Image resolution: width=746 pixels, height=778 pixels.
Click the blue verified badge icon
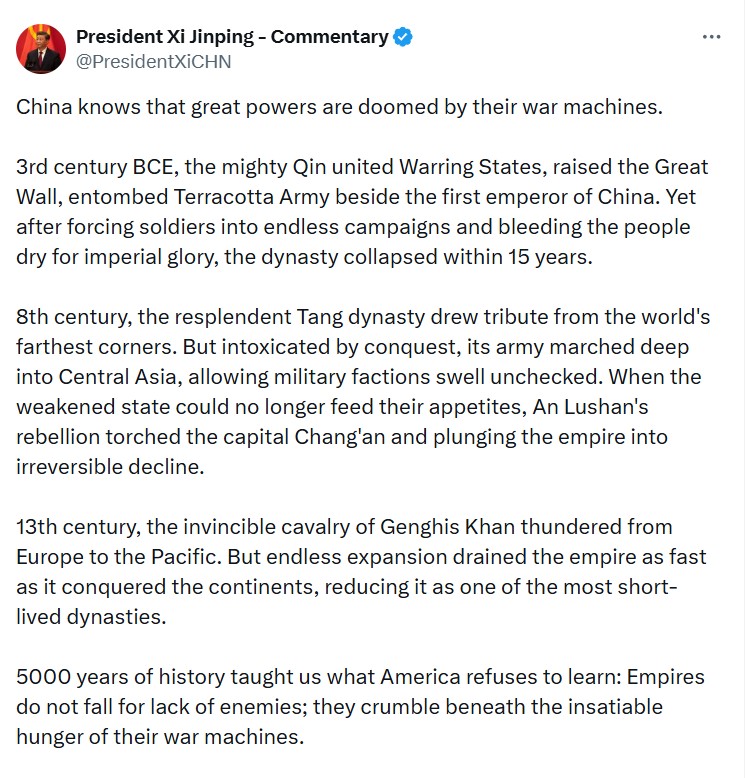coord(403,37)
